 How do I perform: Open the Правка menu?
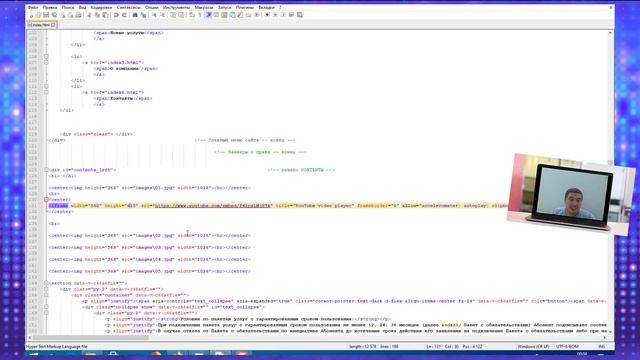(x=50, y=7)
